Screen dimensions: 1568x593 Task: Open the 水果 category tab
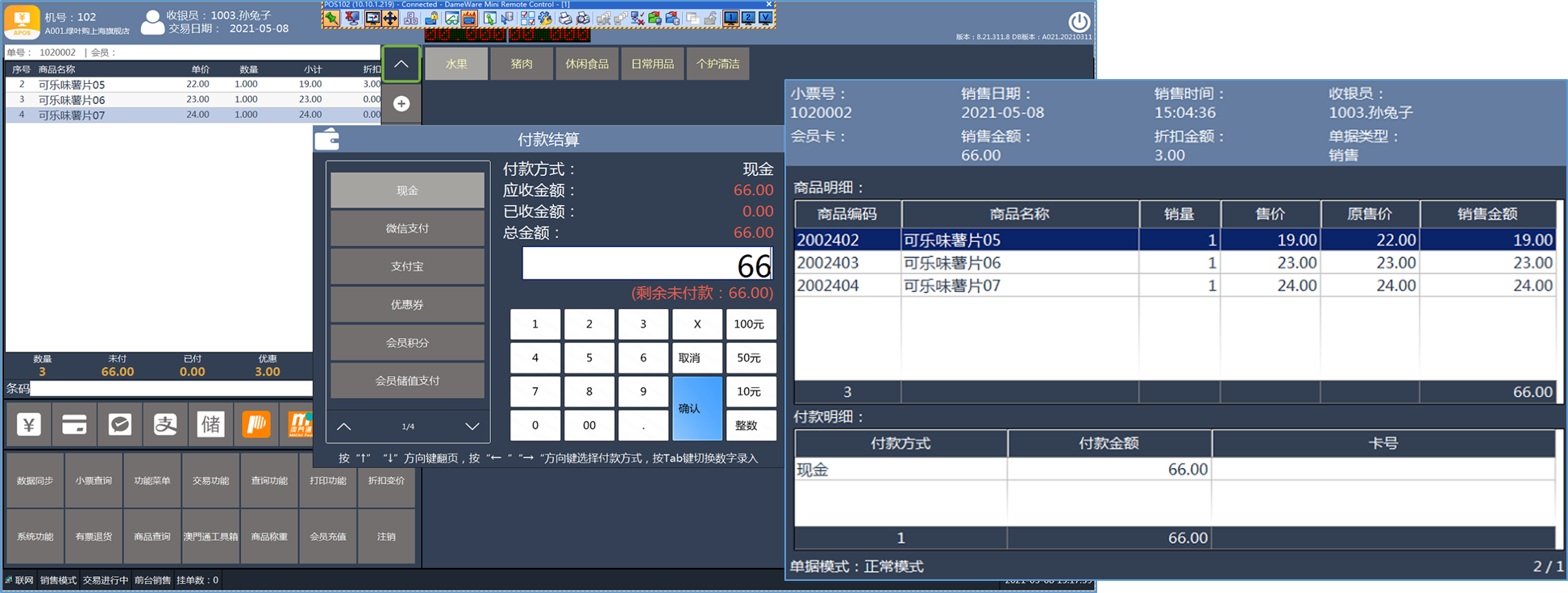[456, 64]
